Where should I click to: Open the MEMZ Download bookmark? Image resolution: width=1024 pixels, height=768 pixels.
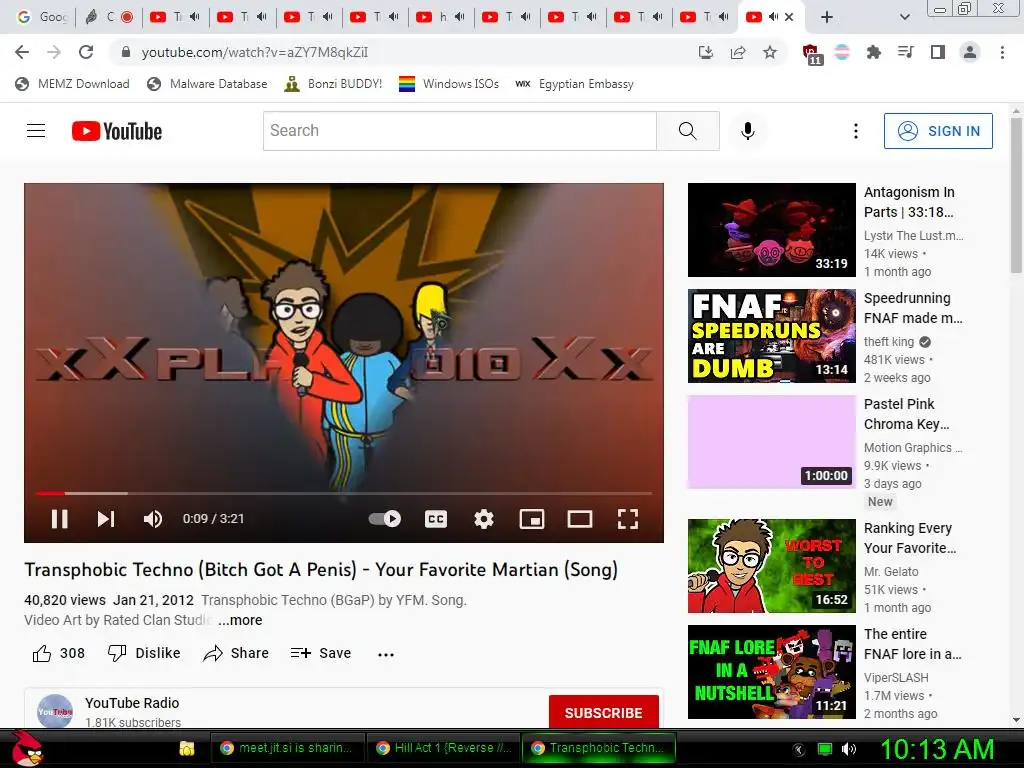coord(72,84)
